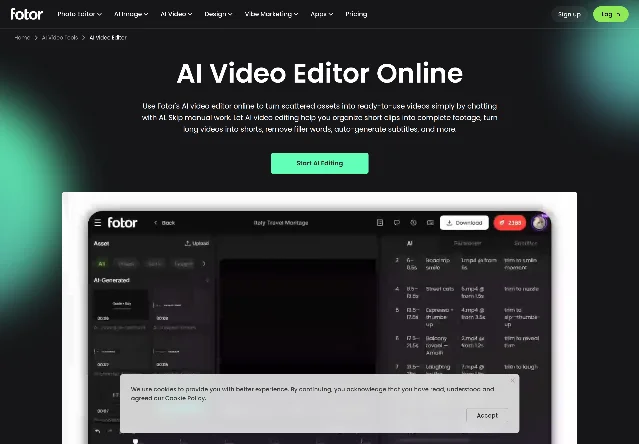Click the trim to nuzzle cell
Image resolution: width=639 pixels, height=444 pixels.
tap(521, 289)
